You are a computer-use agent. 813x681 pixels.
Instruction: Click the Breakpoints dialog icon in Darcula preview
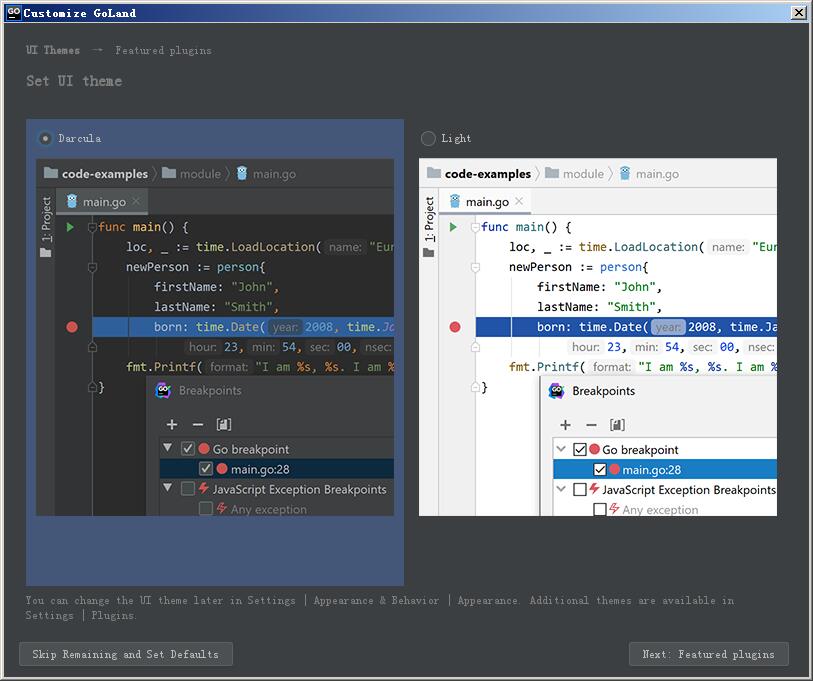(x=163, y=391)
